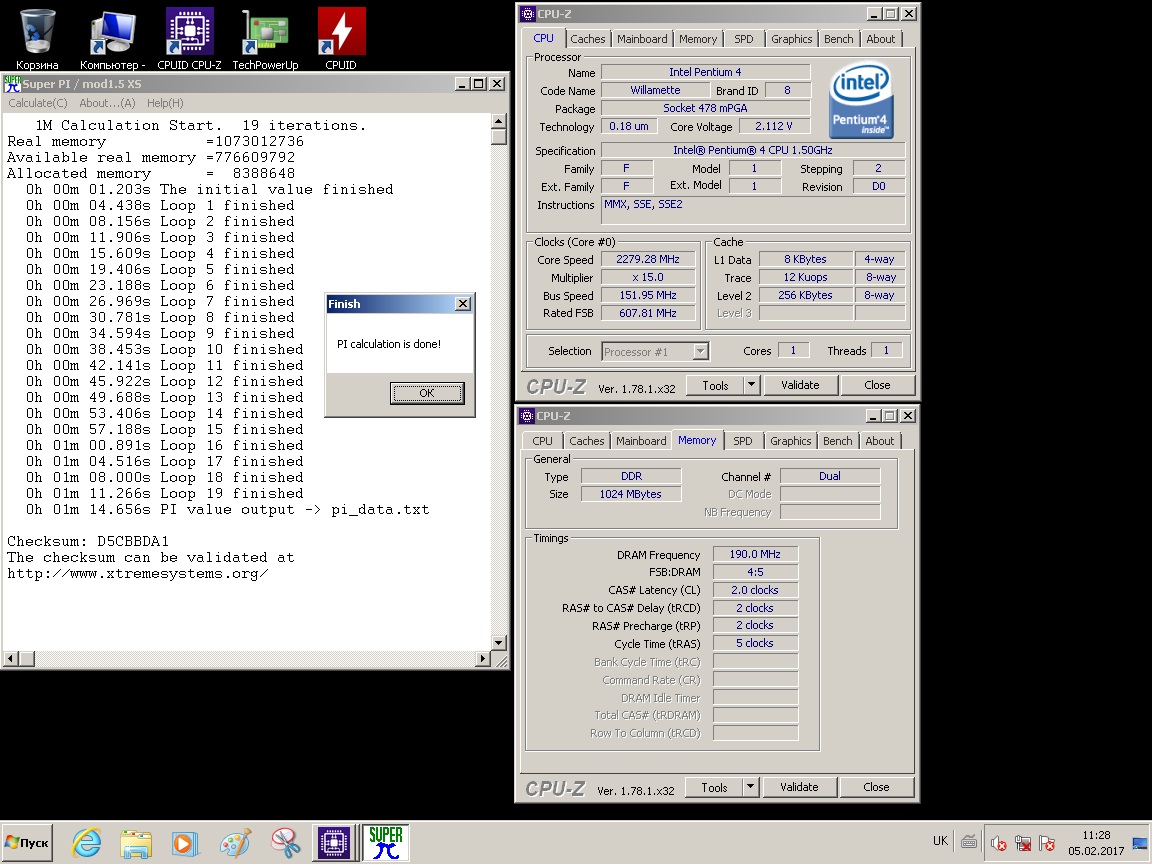The image size is (1152, 864).
Task: Click Tools button in top CPU-Z
Action: (x=715, y=385)
